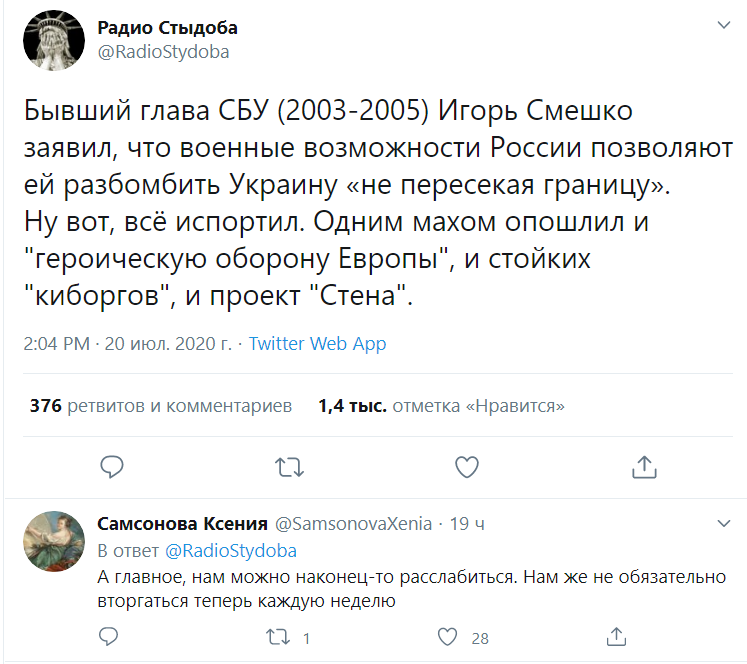
Task: Open the @RadioStydoba mention in the reply
Action: (230, 551)
